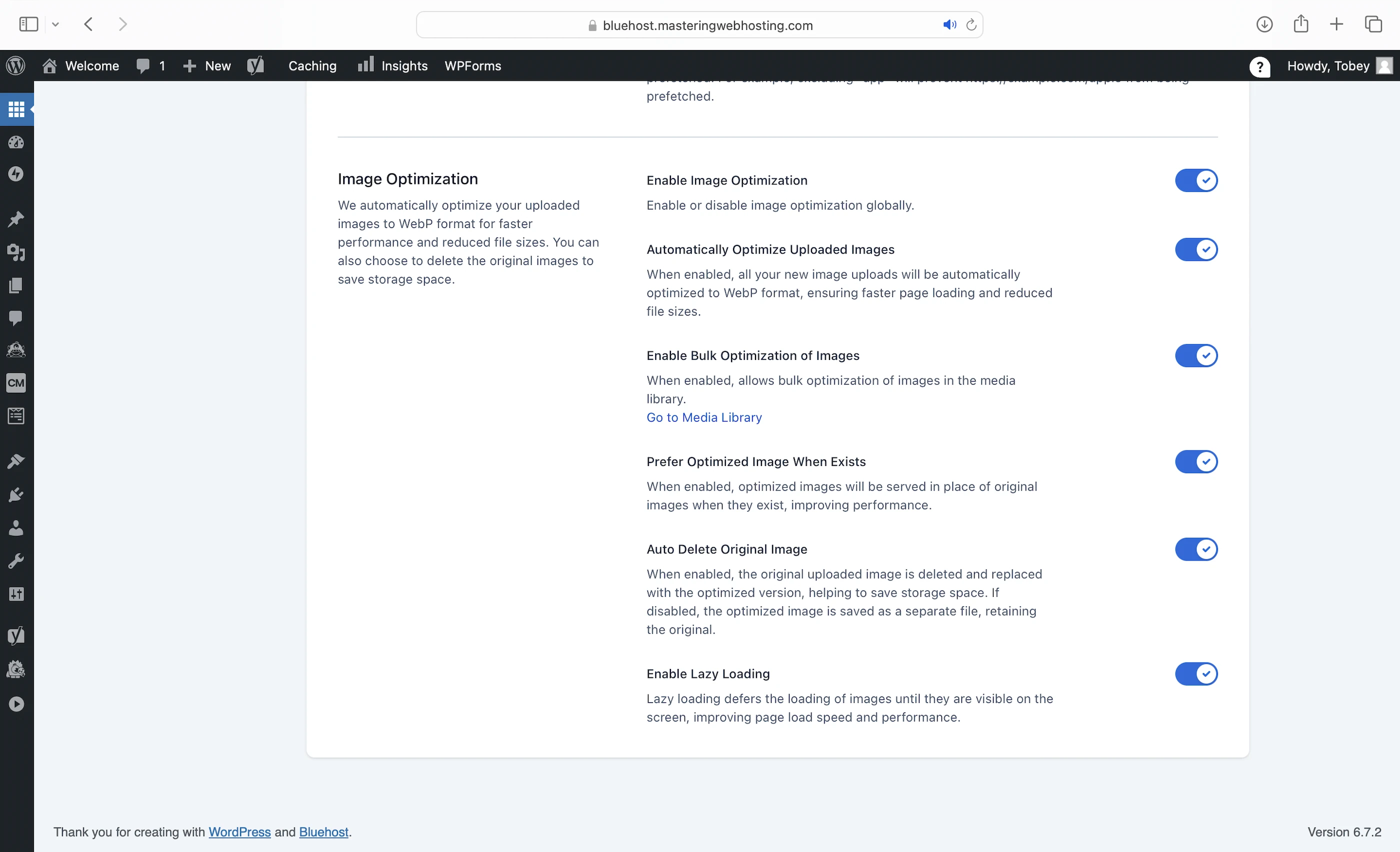
Task: Turn off Auto Delete Original Image
Action: pos(1195,549)
